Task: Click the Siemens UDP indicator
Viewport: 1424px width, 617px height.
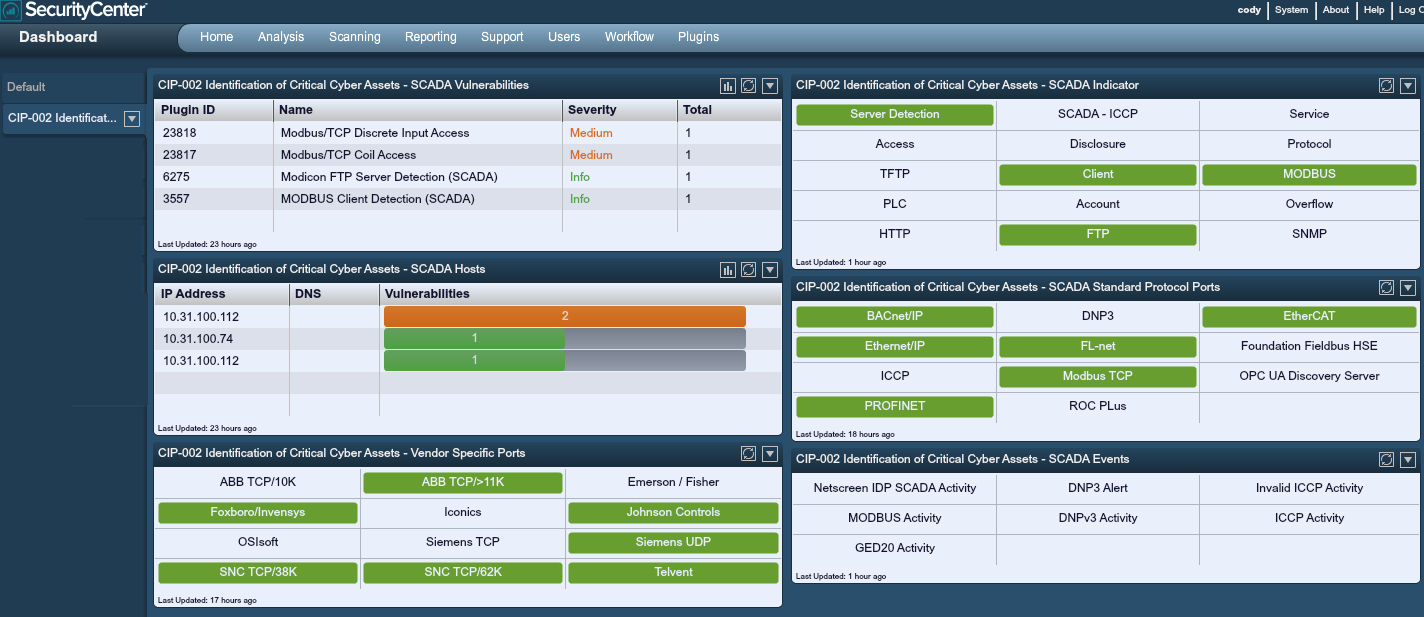Action: coord(673,543)
